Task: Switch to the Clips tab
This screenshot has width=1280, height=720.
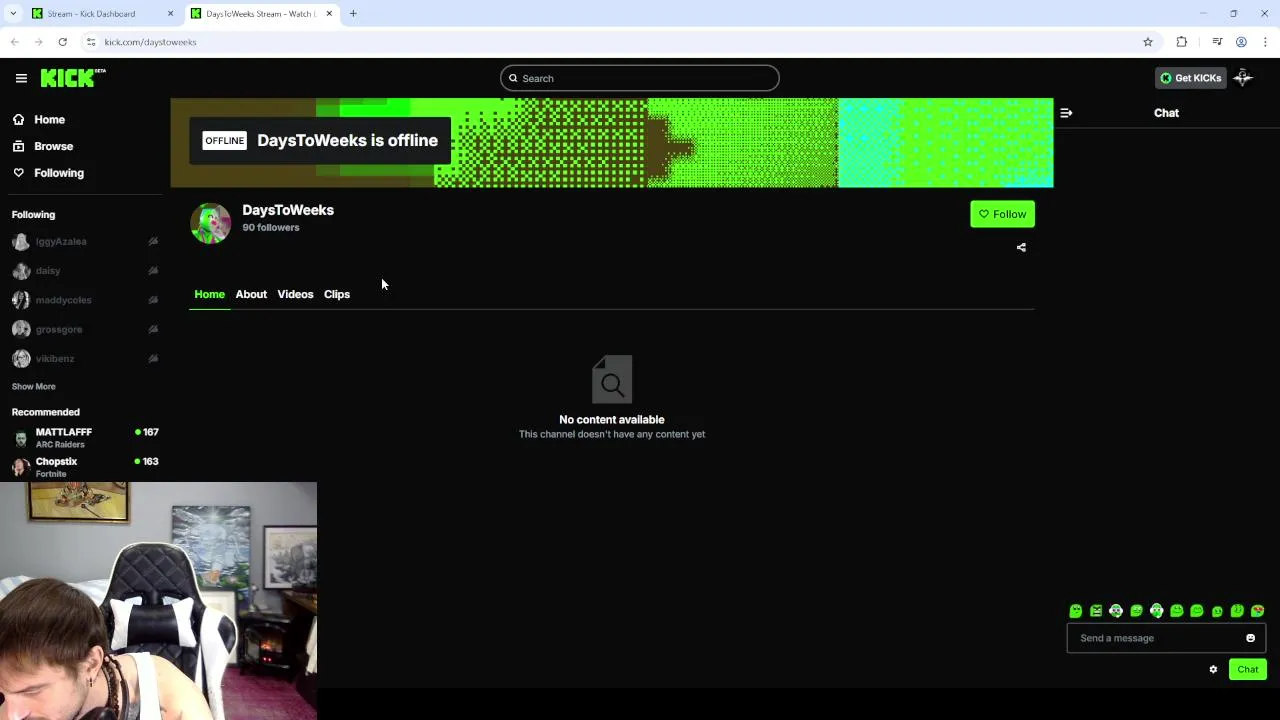Action: (x=337, y=294)
